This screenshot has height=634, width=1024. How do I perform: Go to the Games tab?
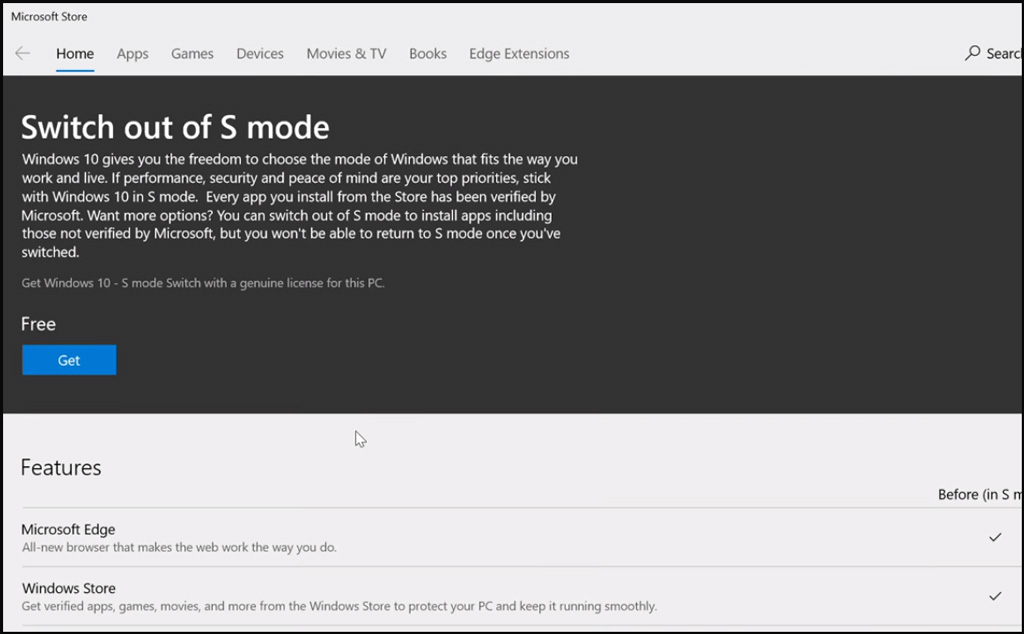(192, 54)
